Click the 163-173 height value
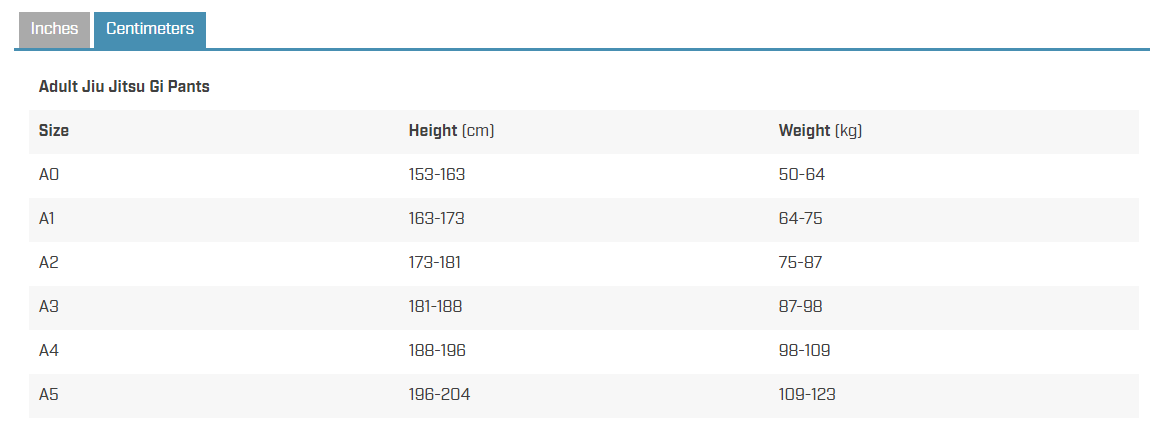1150x429 pixels. click(436, 219)
